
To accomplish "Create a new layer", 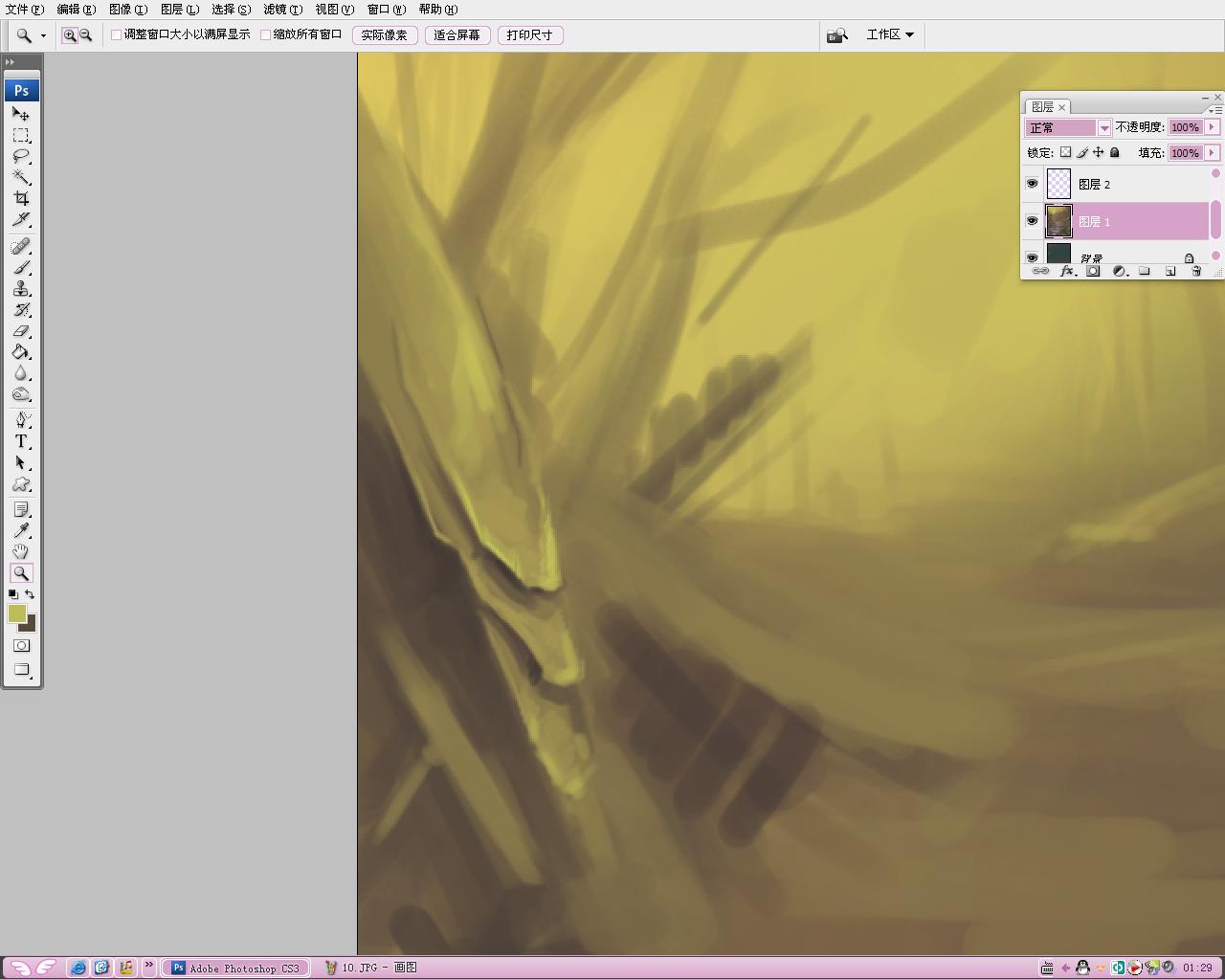I will coord(1169,271).
